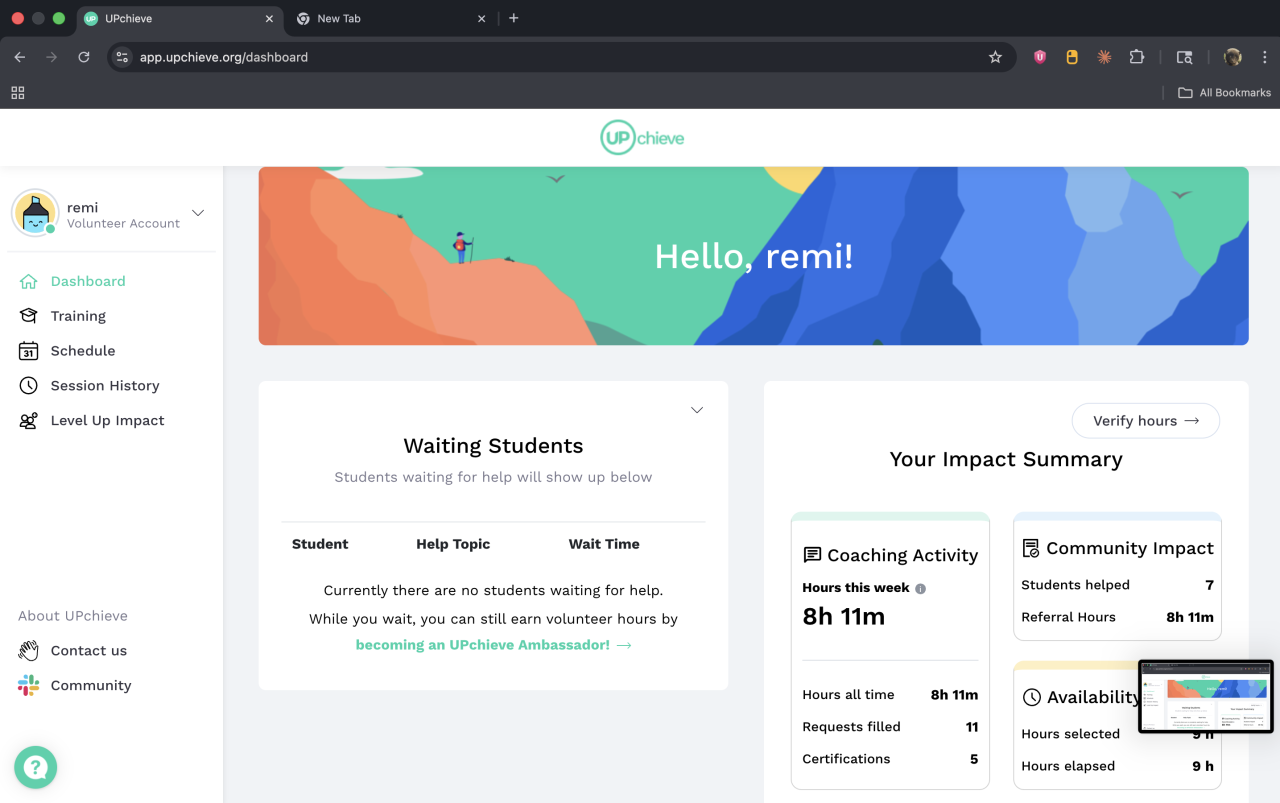
Task: Open the All Bookmarks folder
Action: (x=1224, y=93)
